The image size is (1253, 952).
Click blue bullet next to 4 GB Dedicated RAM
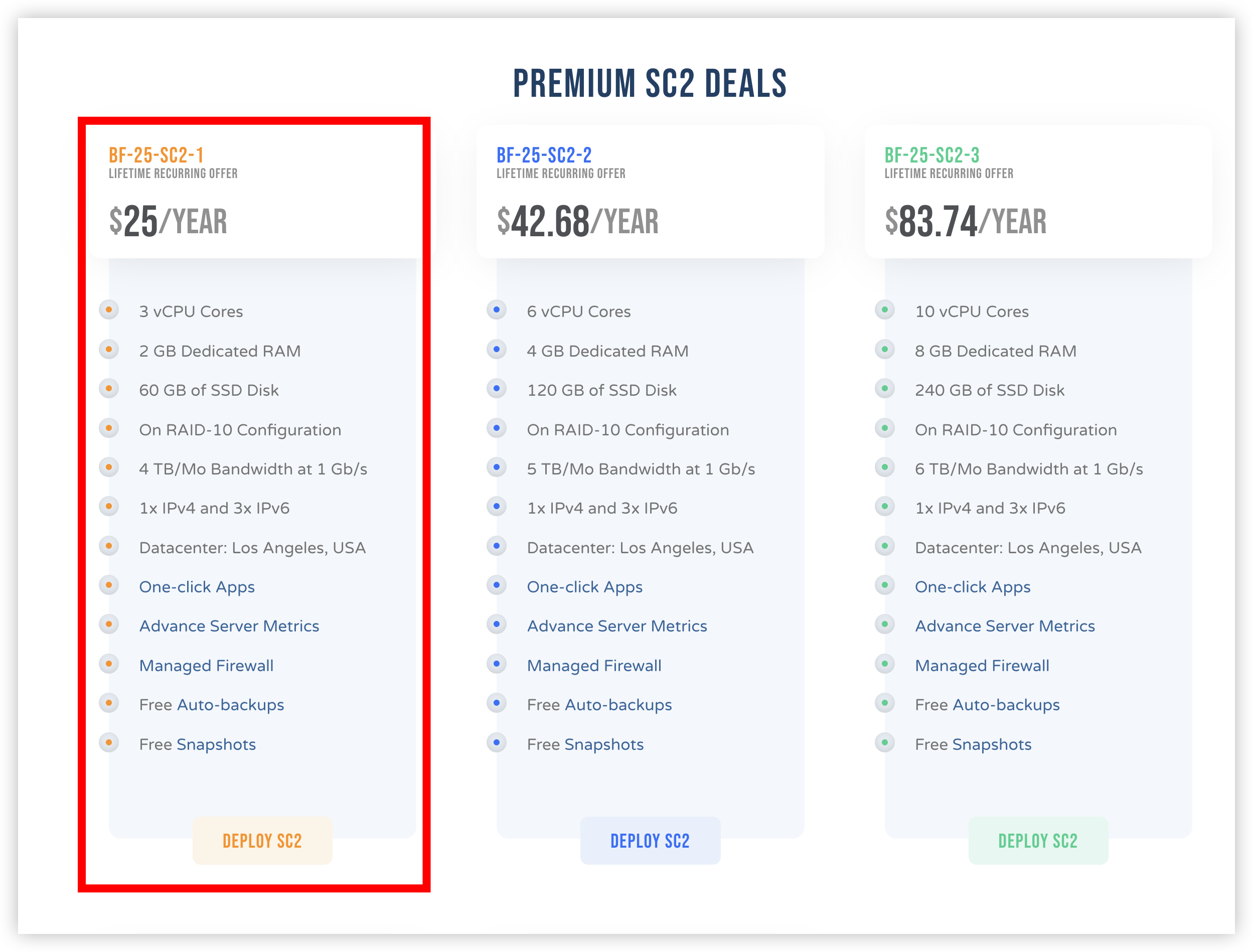coord(497,349)
